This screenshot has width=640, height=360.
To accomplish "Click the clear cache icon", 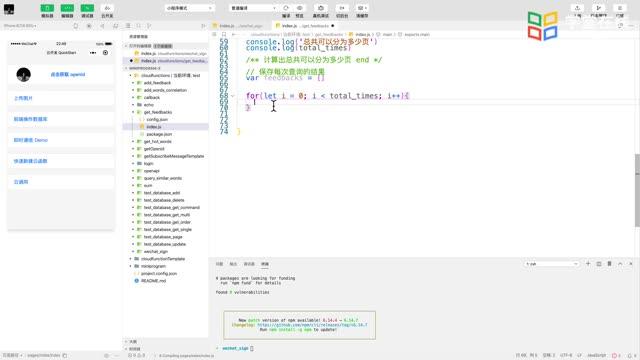I will [x=362, y=8].
